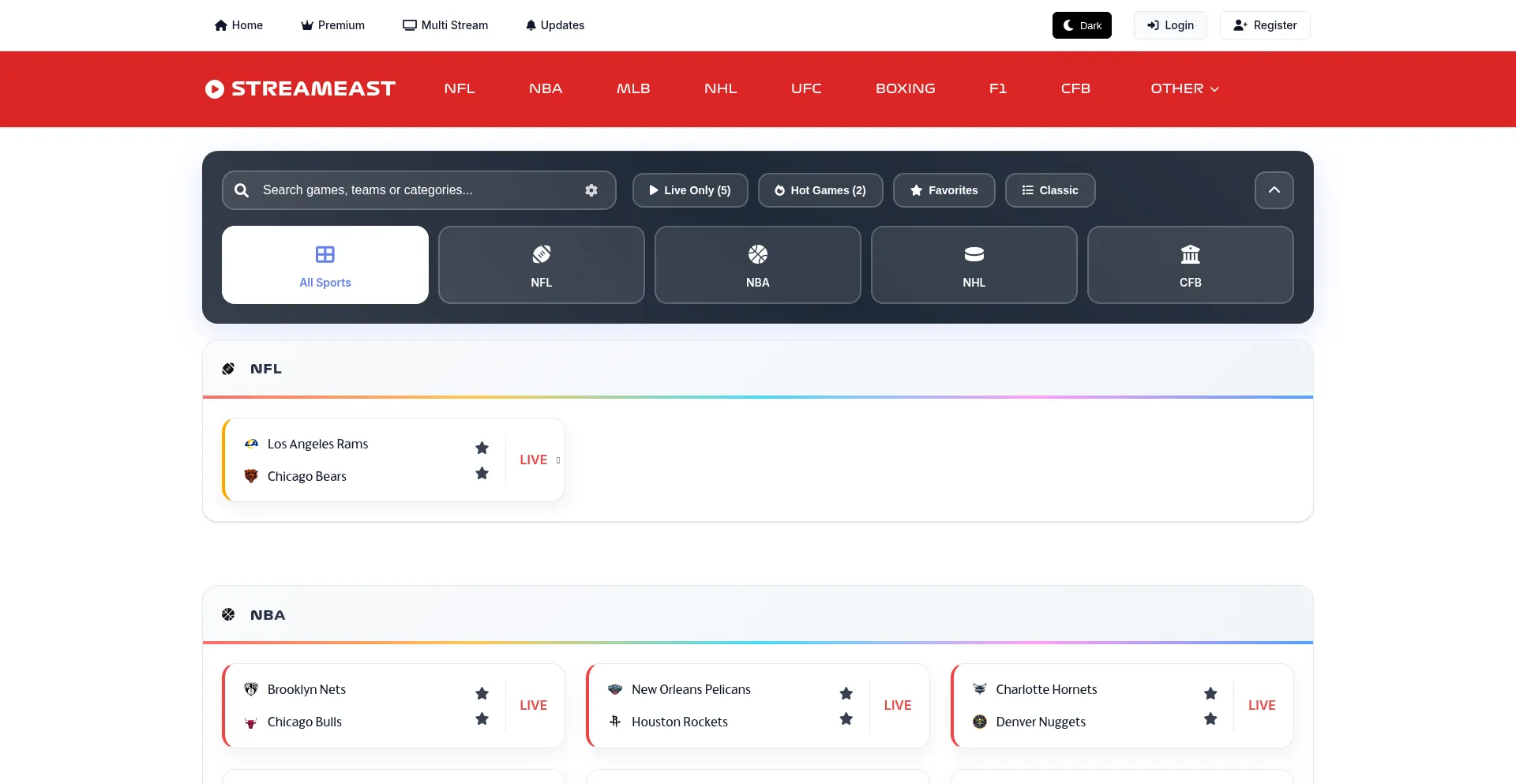The image size is (1516, 784).
Task: Click the Brooklyn Nets team logo
Action: (251, 689)
